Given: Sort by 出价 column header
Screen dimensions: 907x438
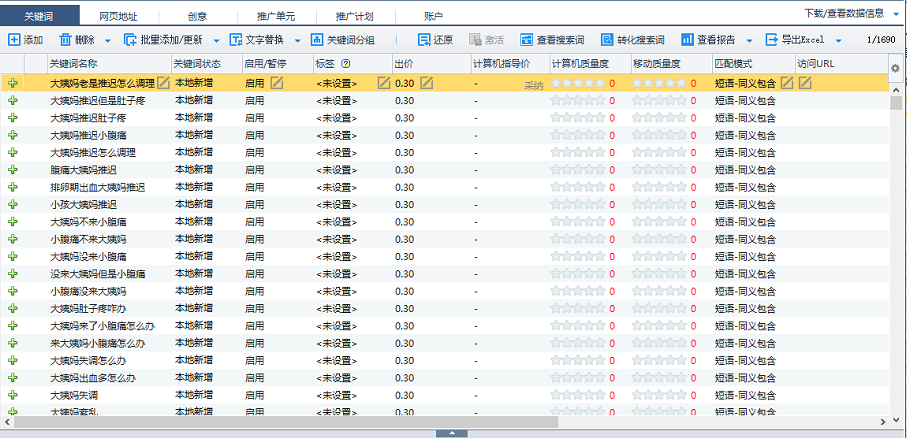Looking at the screenshot, I should pos(431,64).
